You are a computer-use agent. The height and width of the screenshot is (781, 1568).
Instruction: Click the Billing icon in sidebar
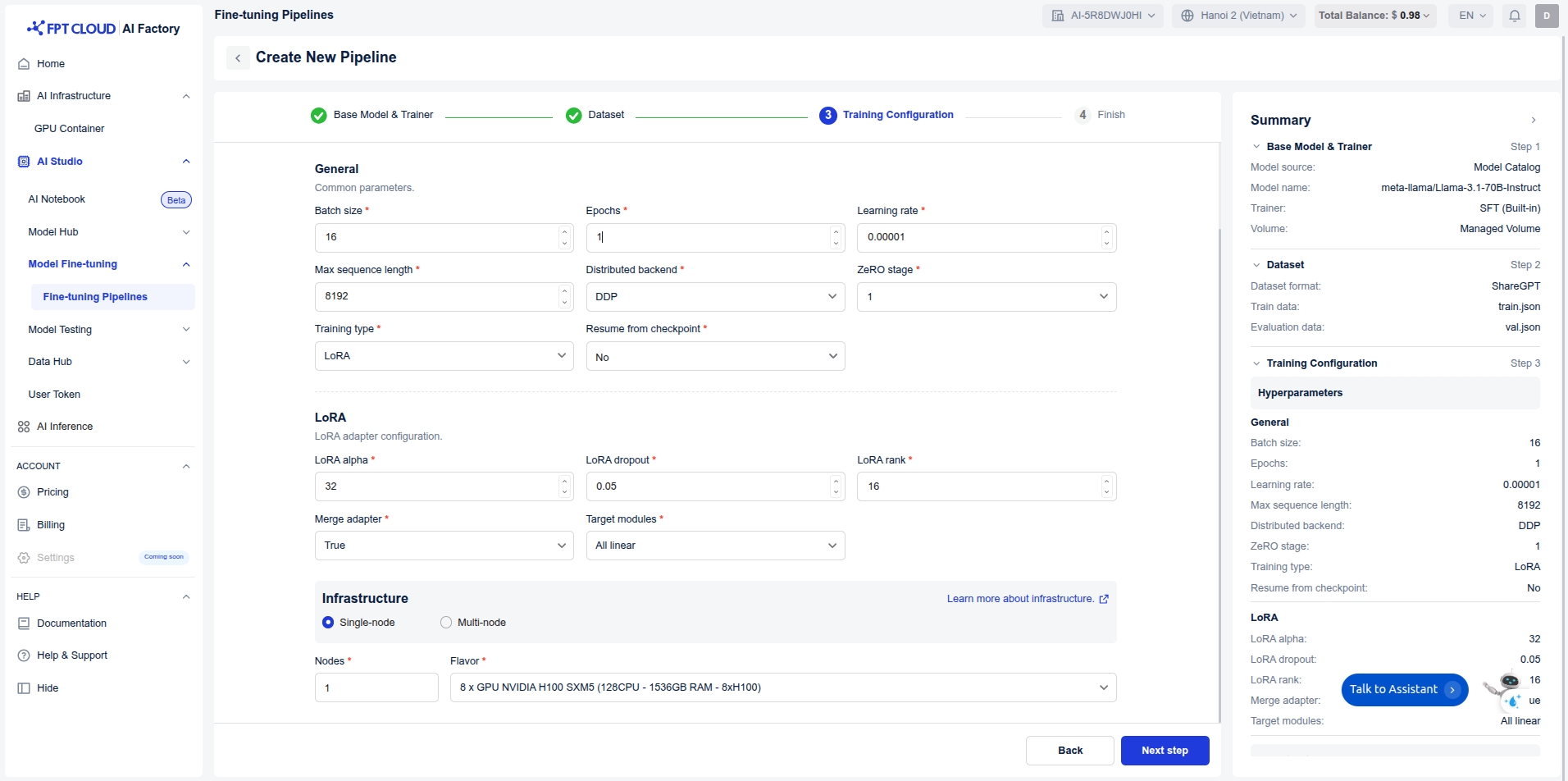24,525
